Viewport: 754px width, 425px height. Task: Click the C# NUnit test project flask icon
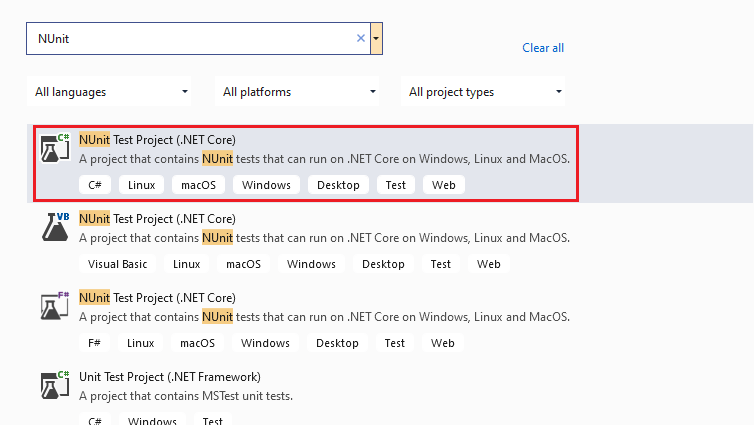tap(55, 148)
